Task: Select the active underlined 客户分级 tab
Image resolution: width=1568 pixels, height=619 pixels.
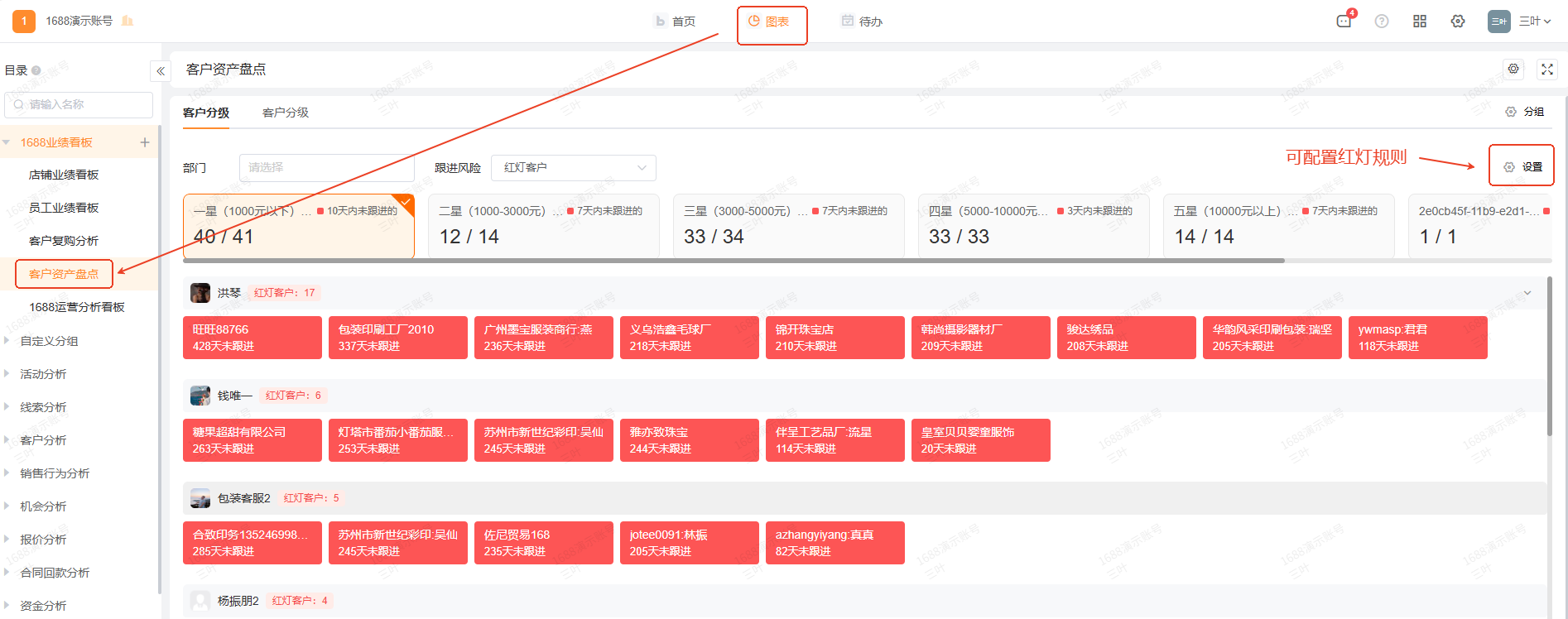Action: pos(206,113)
